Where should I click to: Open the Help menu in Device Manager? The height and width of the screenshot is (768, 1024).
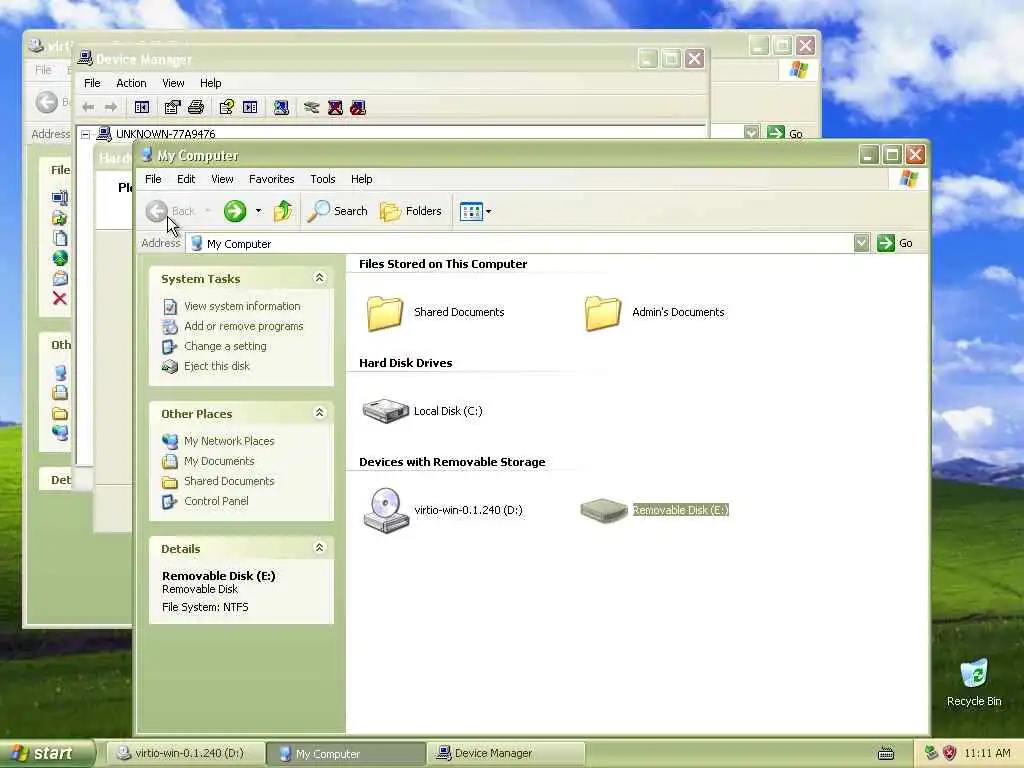(x=210, y=83)
